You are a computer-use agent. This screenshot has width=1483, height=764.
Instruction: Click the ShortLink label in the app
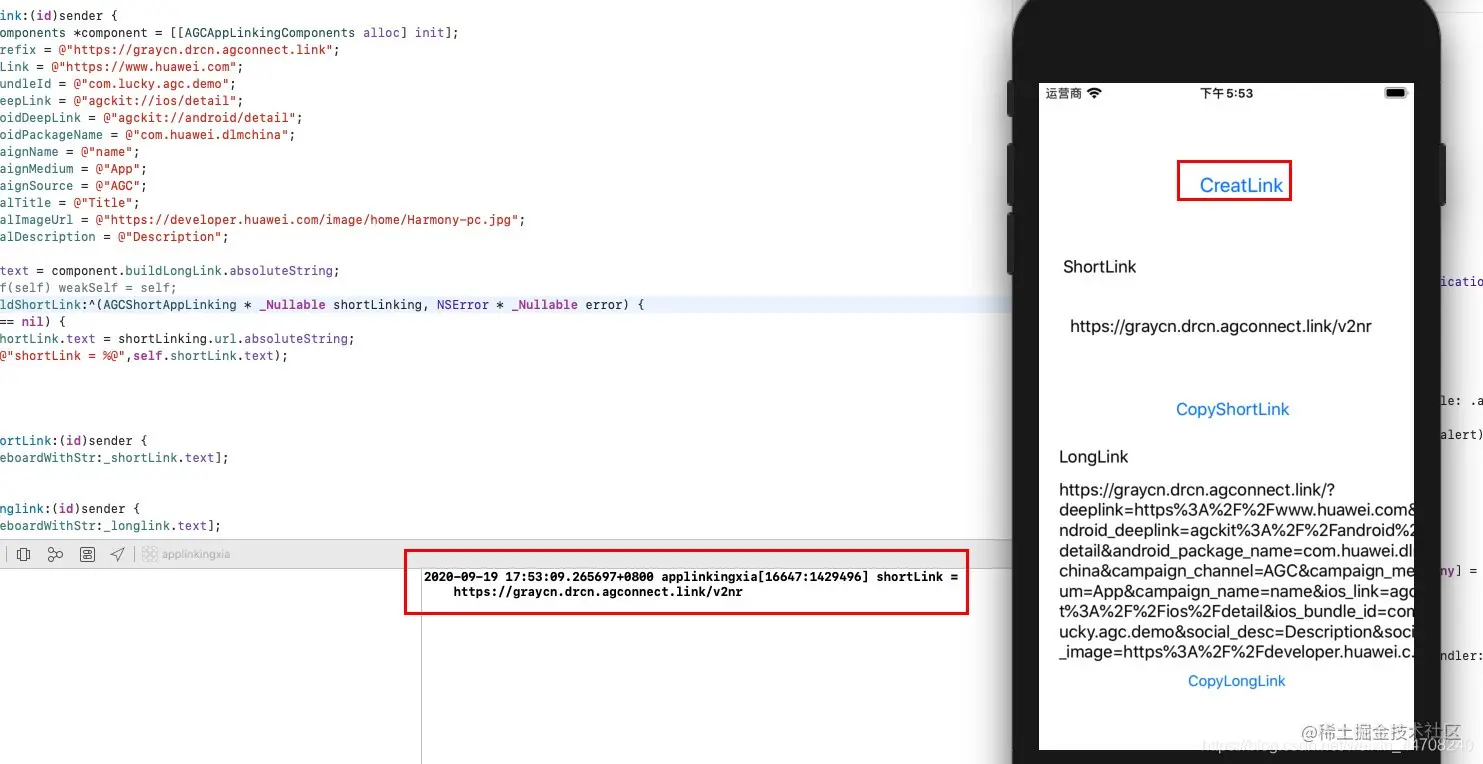[x=1100, y=267]
